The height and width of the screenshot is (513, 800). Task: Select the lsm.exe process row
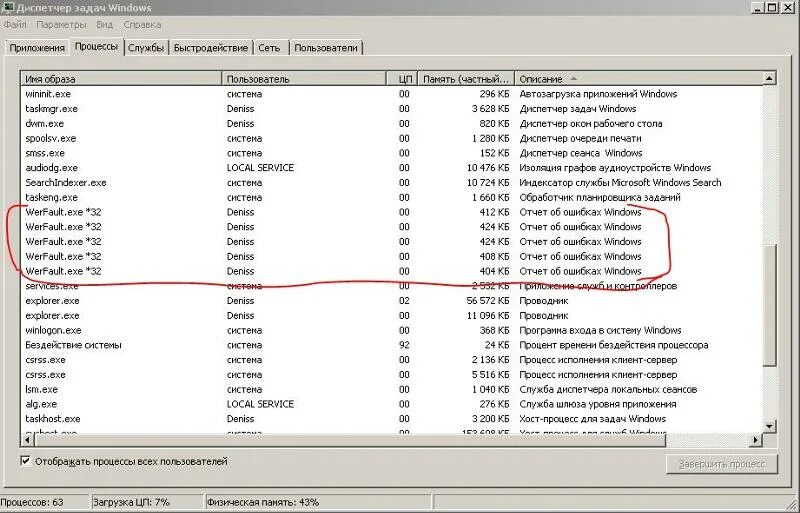pyautogui.click(x=392, y=389)
